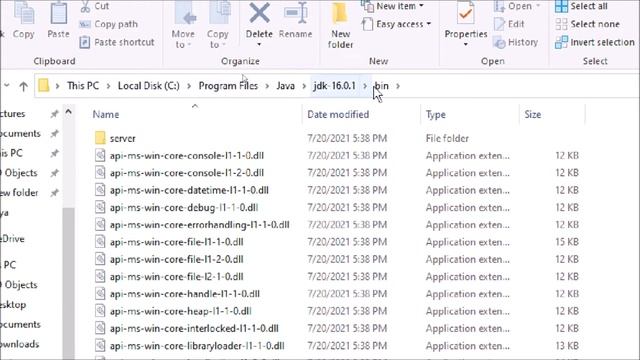Click Paste shortcut in the ribbon
This screenshot has width=640, height=360.
point(117,42)
